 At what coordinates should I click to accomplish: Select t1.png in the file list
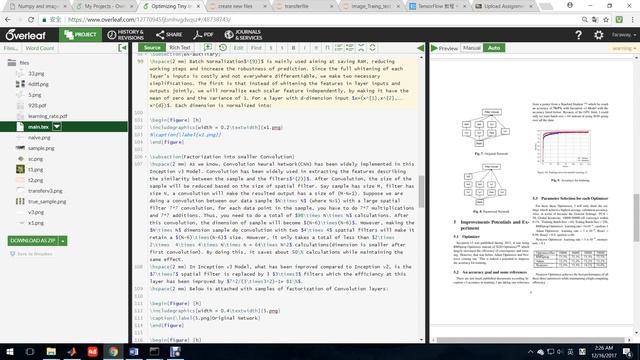[x=36, y=169]
